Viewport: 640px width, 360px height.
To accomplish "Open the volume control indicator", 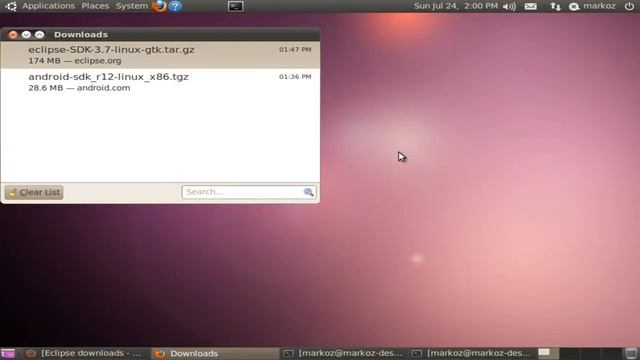I will click(509, 6).
